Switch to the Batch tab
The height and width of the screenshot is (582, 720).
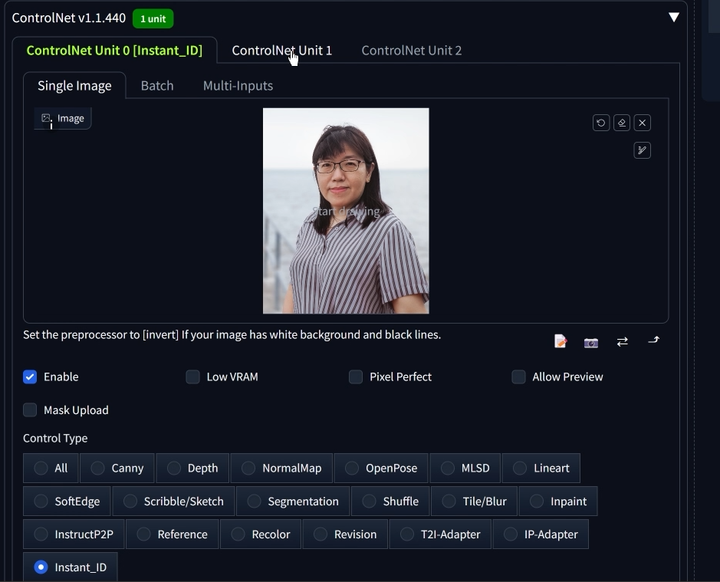pos(157,85)
